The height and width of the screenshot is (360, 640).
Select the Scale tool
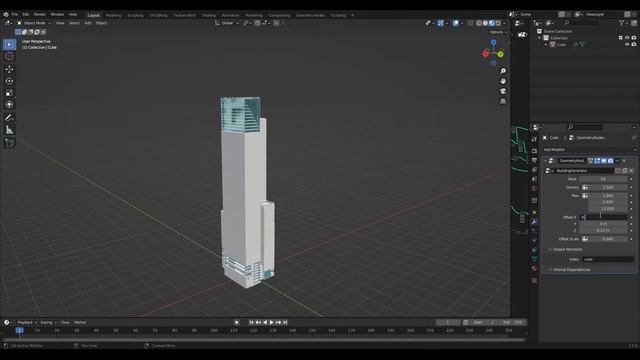[x=9, y=93]
